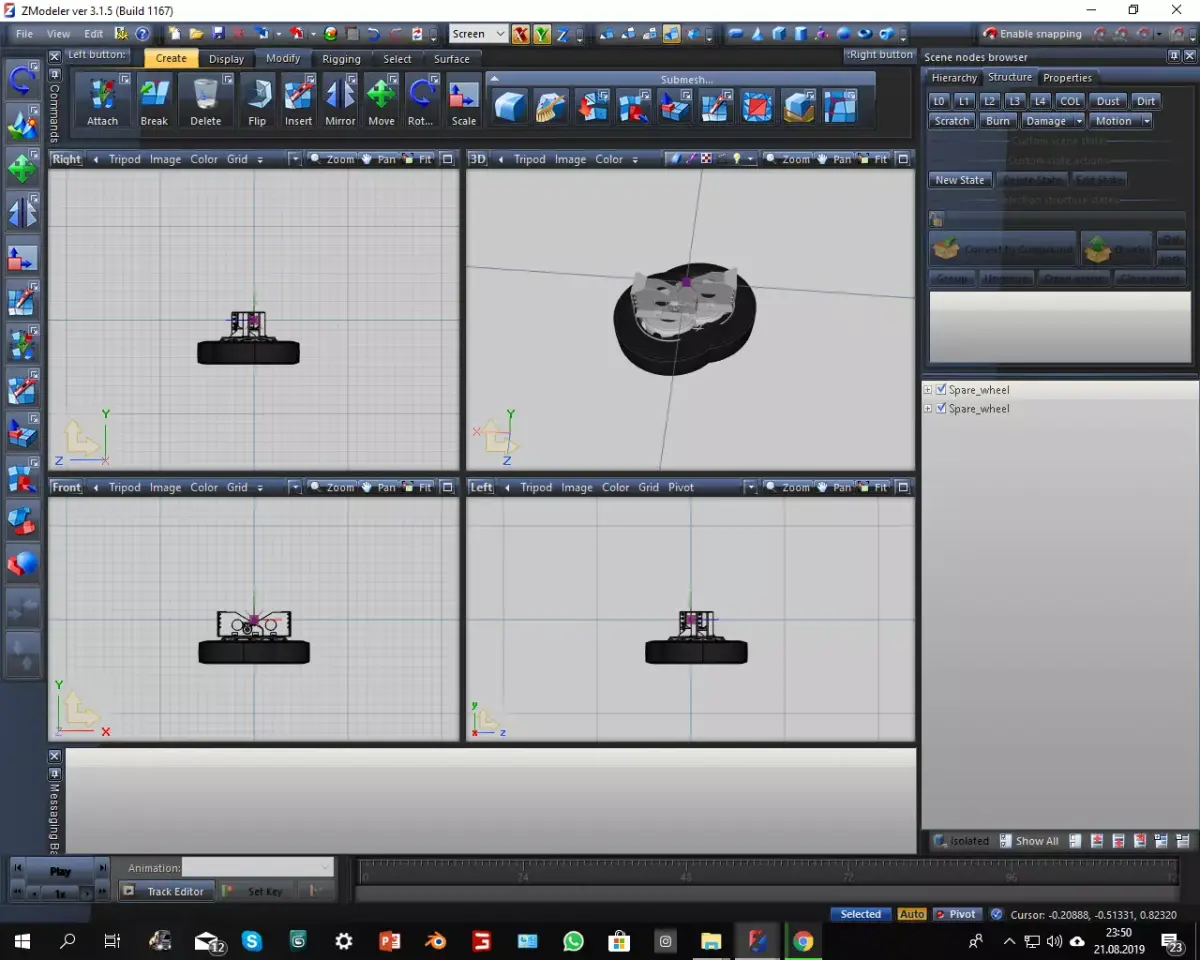Switch to Chrome in the taskbar
The height and width of the screenshot is (960, 1200).
[803, 941]
